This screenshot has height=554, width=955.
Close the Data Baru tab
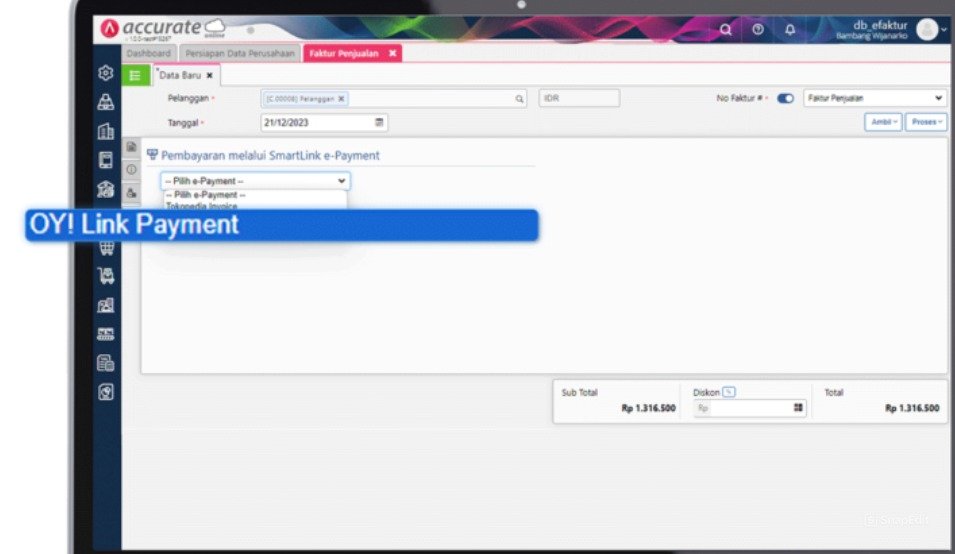click(210, 75)
